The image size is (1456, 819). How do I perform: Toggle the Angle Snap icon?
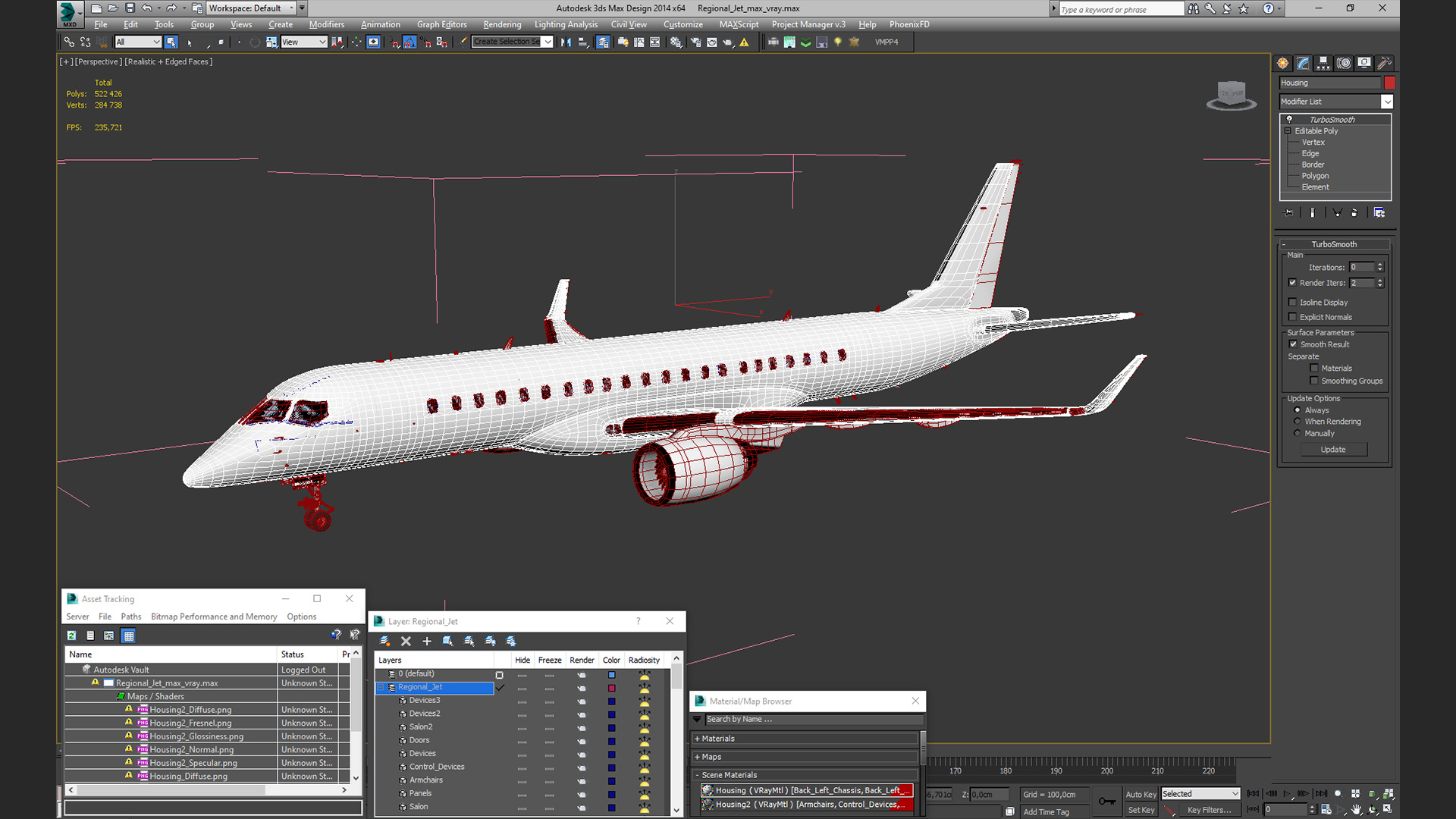coord(410,42)
